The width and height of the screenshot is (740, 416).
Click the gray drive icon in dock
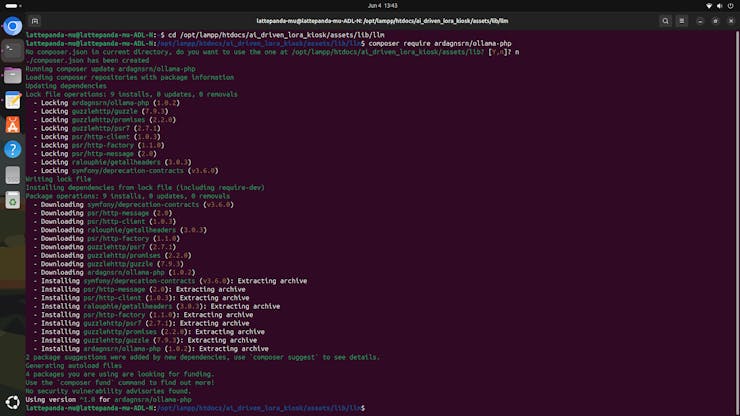[12, 174]
